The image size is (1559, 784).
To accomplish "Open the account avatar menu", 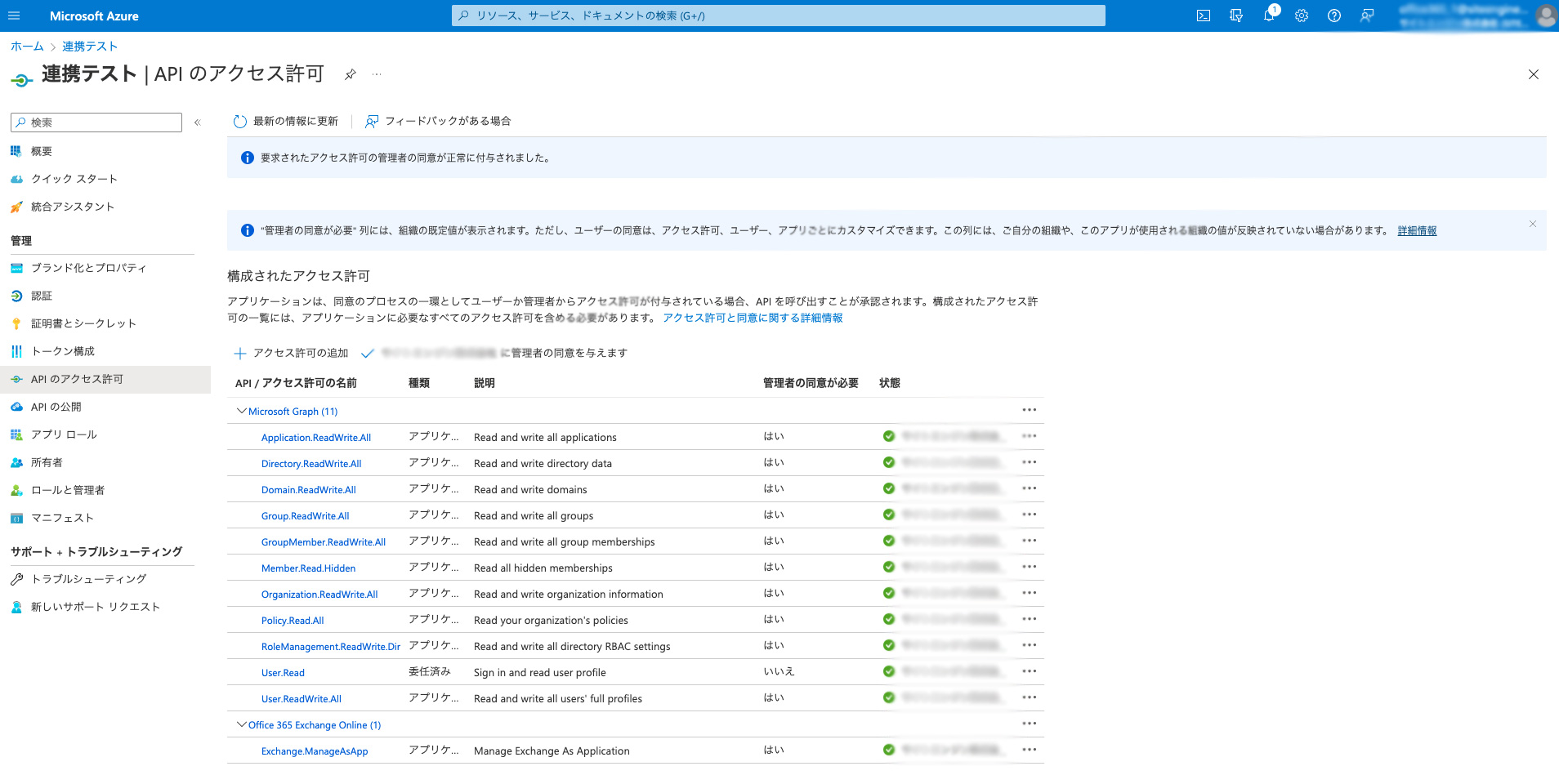I will point(1546,16).
